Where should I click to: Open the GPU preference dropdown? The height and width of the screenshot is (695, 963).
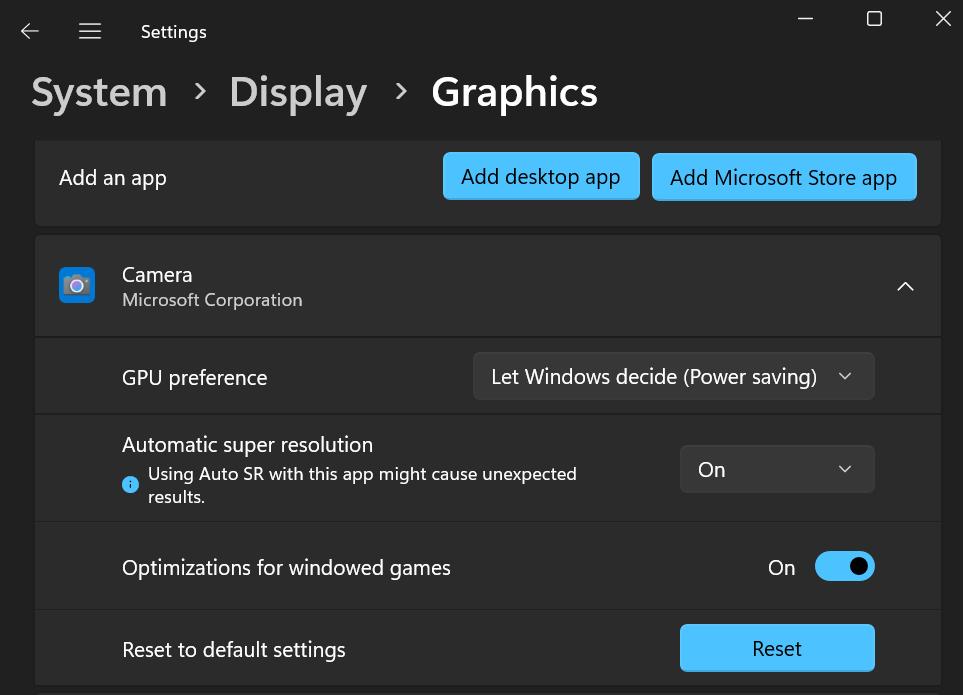click(x=673, y=376)
